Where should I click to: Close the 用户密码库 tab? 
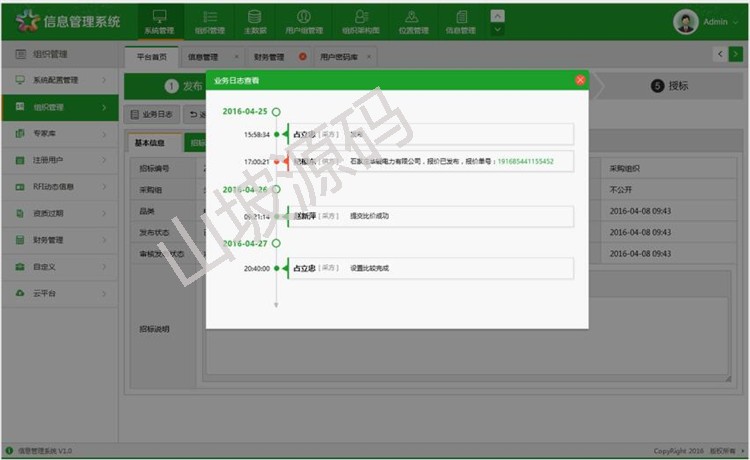pyautogui.click(x=369, y=56)
